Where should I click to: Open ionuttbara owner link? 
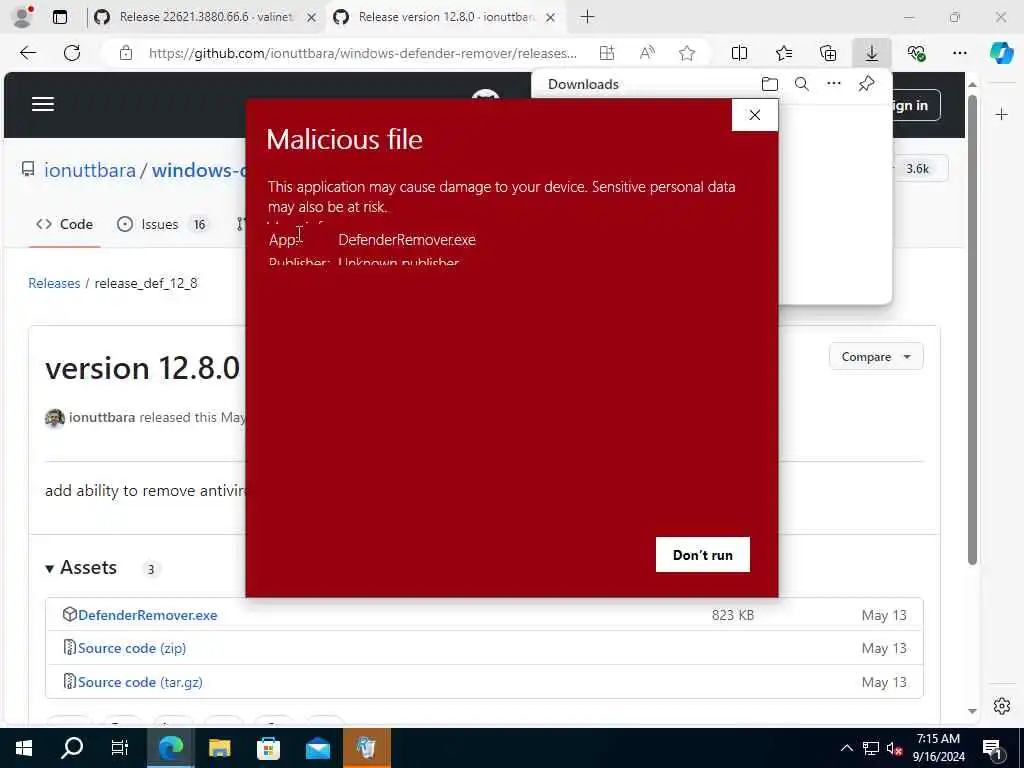(89, 170)
